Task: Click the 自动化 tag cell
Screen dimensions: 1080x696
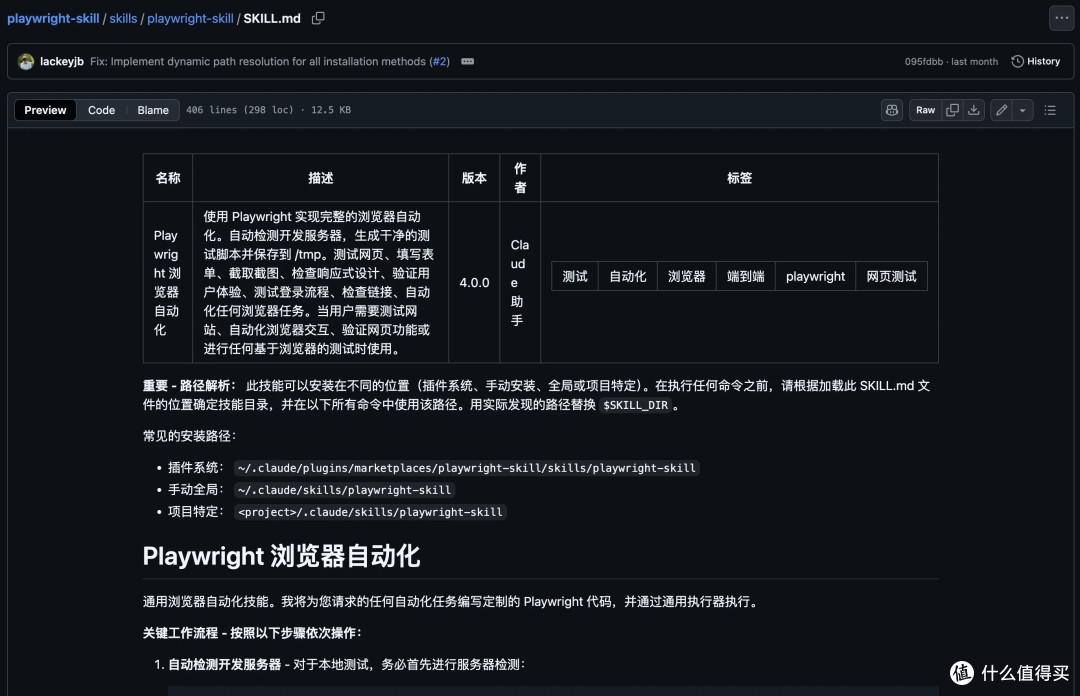Action: (627, 276)
